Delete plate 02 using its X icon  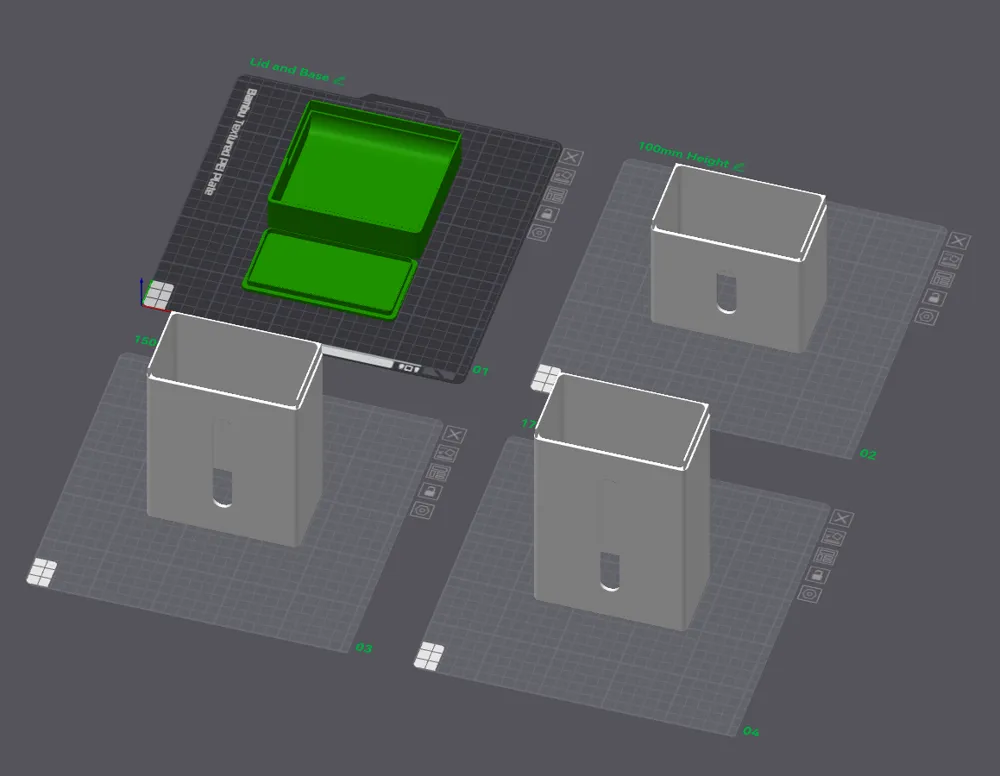click(958, 241)
